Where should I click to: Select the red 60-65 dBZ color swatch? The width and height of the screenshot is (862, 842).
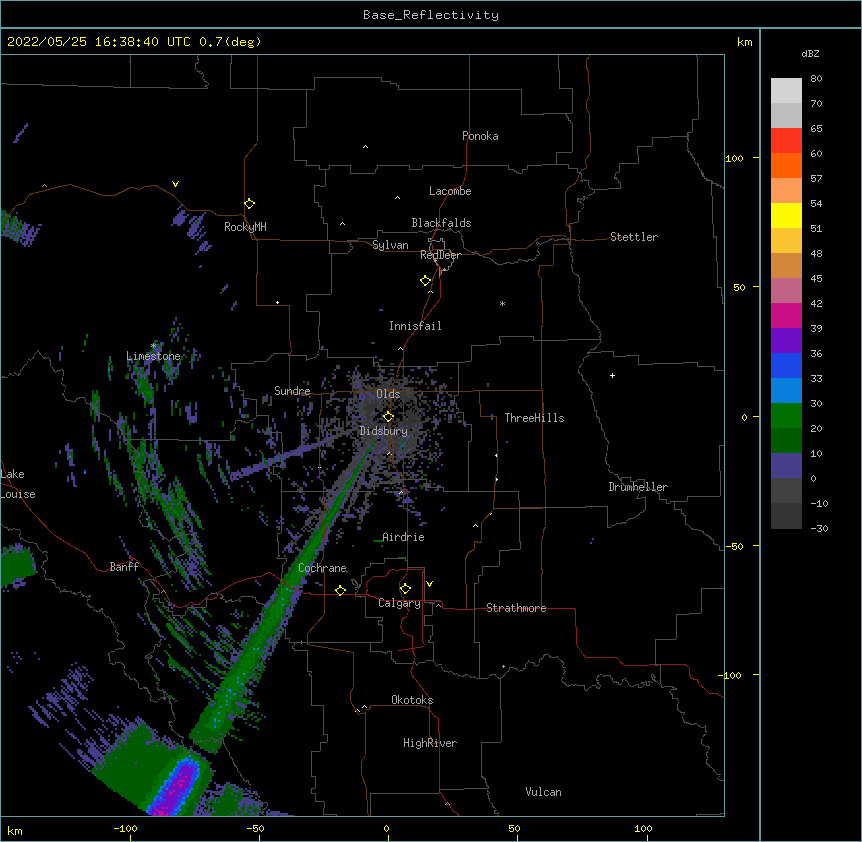[786, 140]
